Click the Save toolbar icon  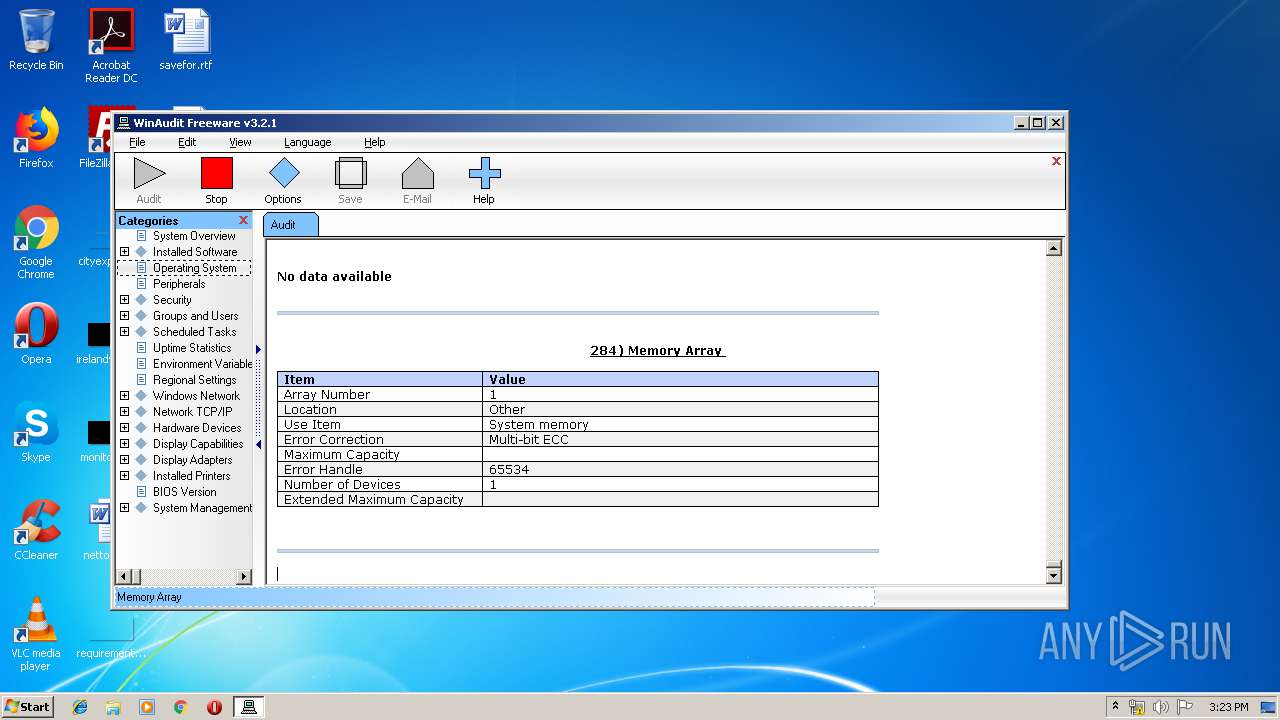350,174
